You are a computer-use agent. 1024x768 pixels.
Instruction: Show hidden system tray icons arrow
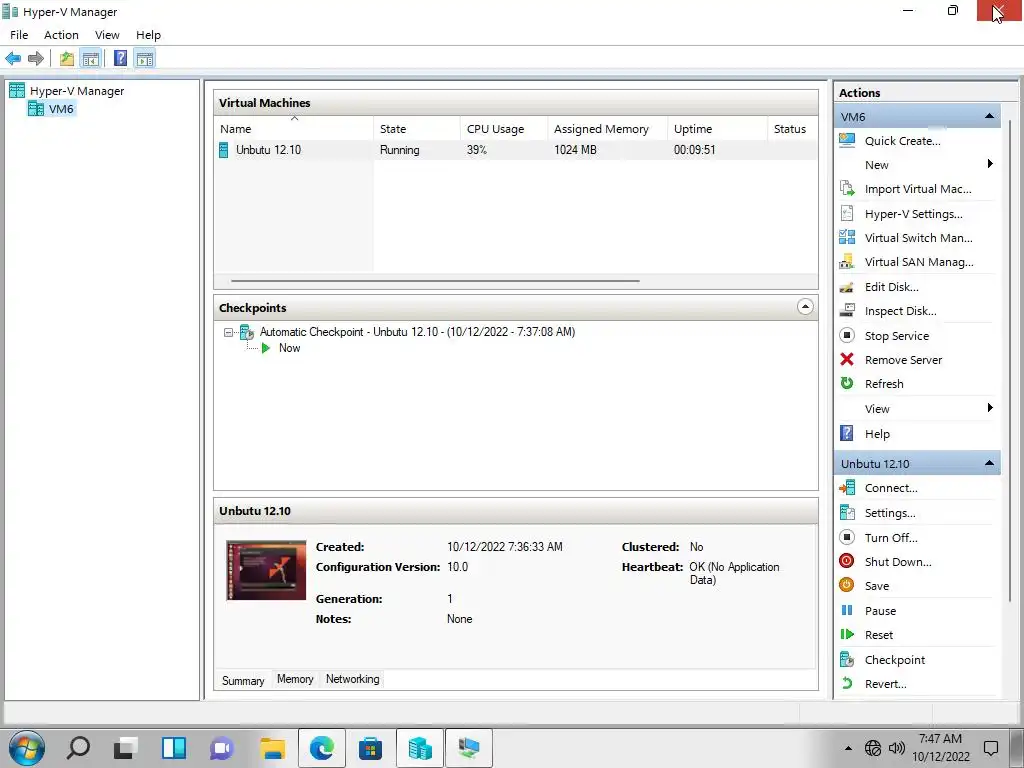pyautogui.click(x=848, y=748)
